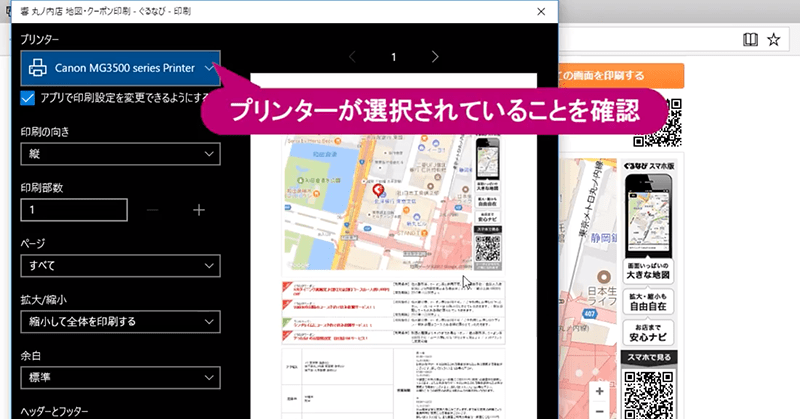Click the ヘッダーとフッター setting label

tap(54, 411)
